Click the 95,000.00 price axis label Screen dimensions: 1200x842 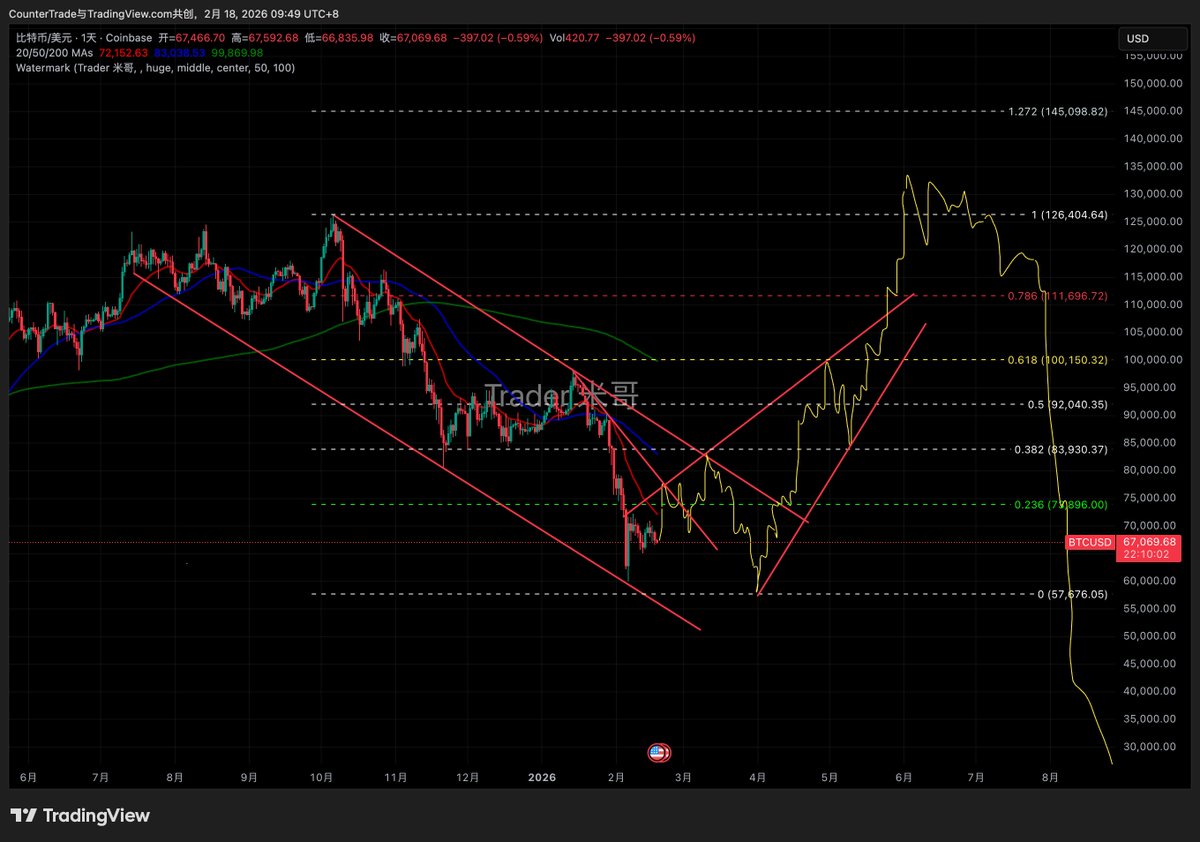[1150, 387]
